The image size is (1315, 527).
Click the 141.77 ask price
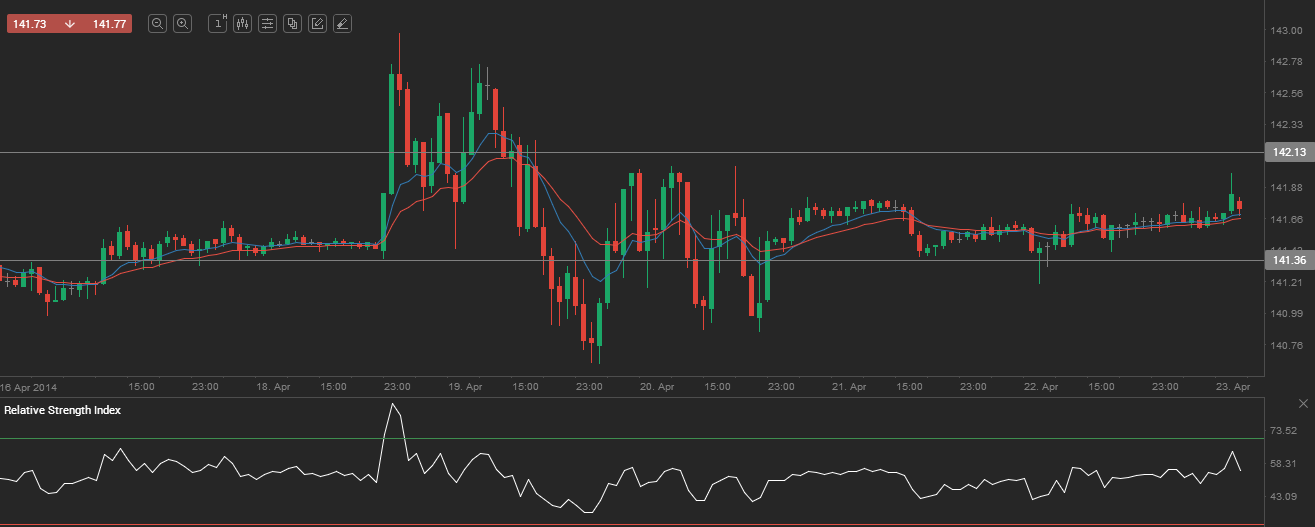(x=109, y=24)
